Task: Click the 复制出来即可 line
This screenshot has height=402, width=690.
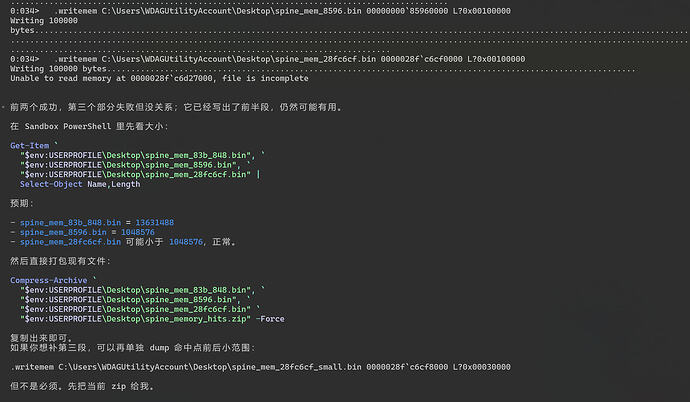Action: (41, 338)
